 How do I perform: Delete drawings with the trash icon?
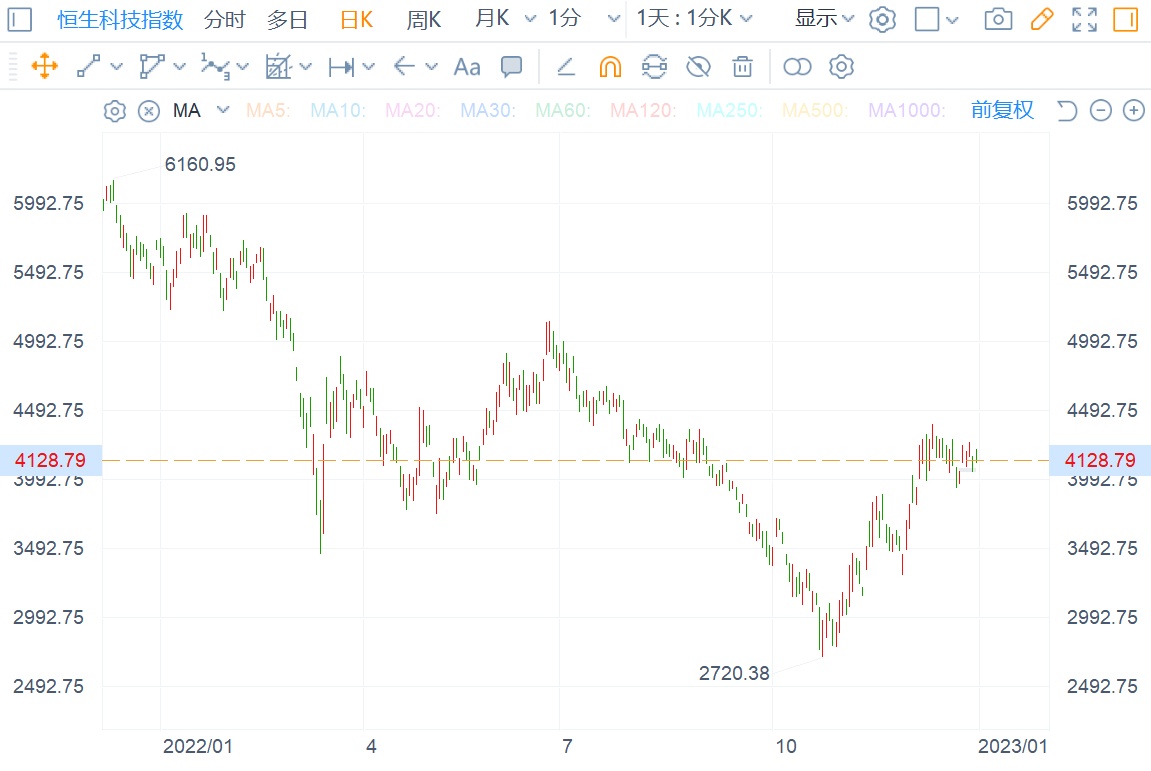742,67
